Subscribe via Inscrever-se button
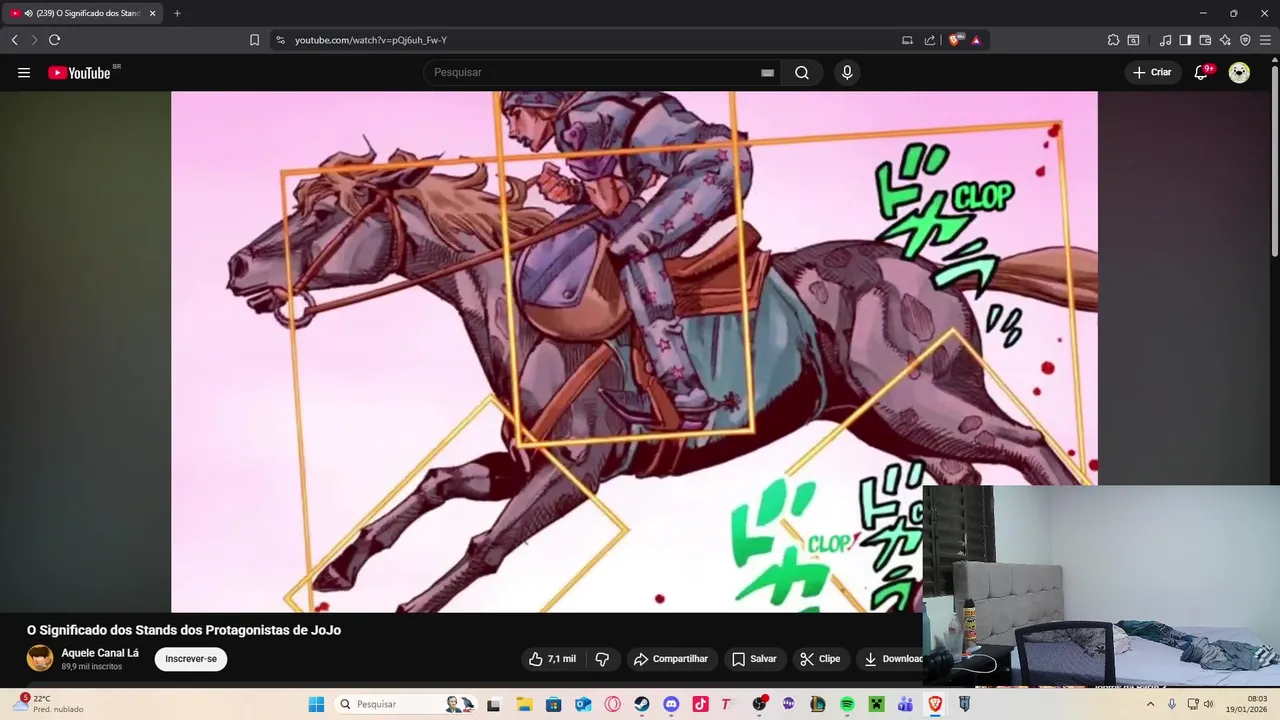 pos(191,659)
